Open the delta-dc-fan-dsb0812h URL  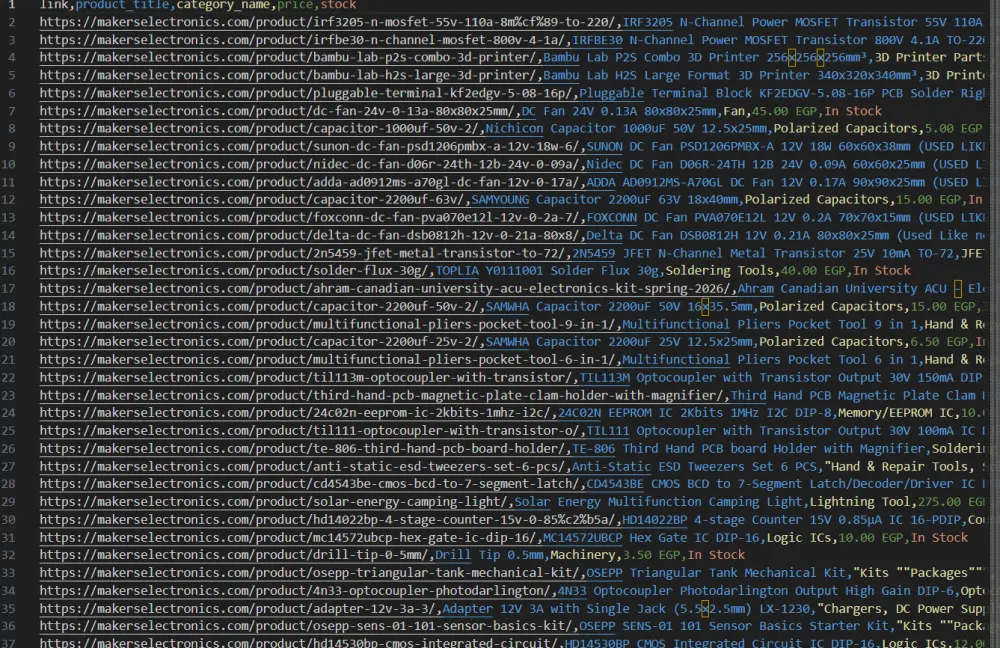coord(312,235)
